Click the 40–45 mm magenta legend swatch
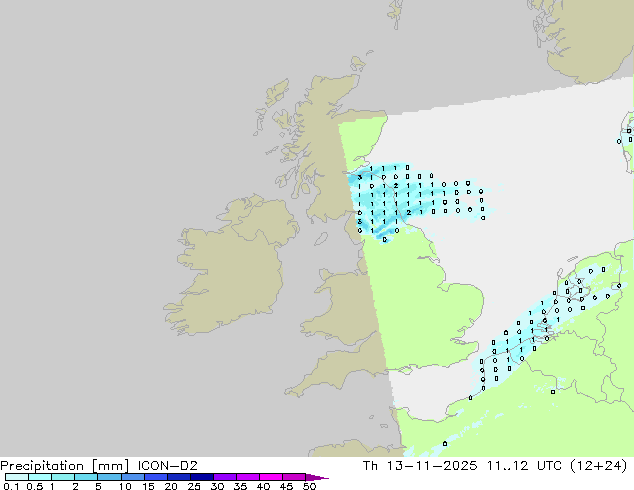This screenshot has width=634, height=490. coord(271,477)
